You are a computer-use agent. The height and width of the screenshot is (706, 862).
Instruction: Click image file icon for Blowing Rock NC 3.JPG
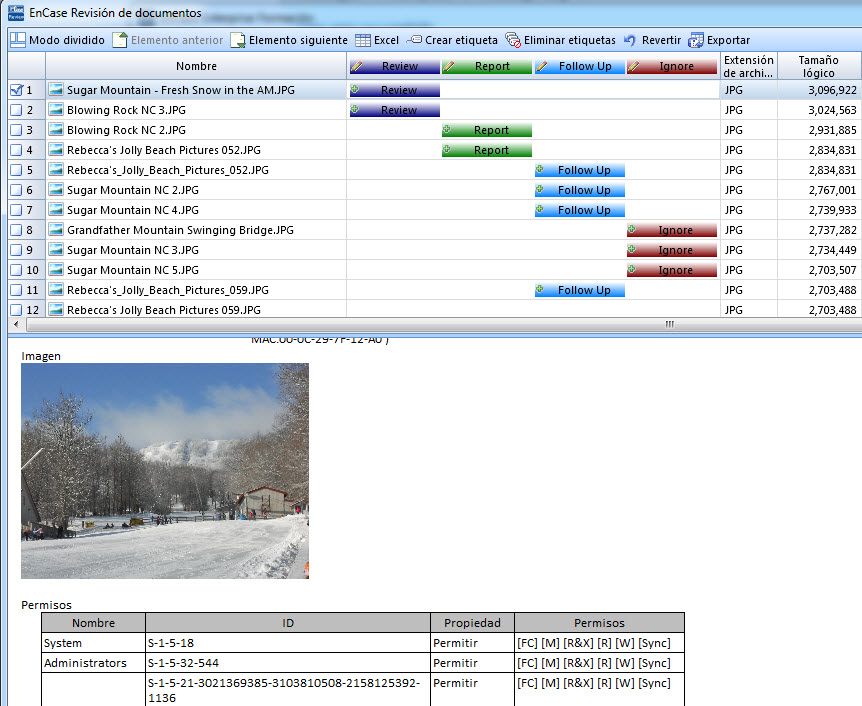(56, 110)
